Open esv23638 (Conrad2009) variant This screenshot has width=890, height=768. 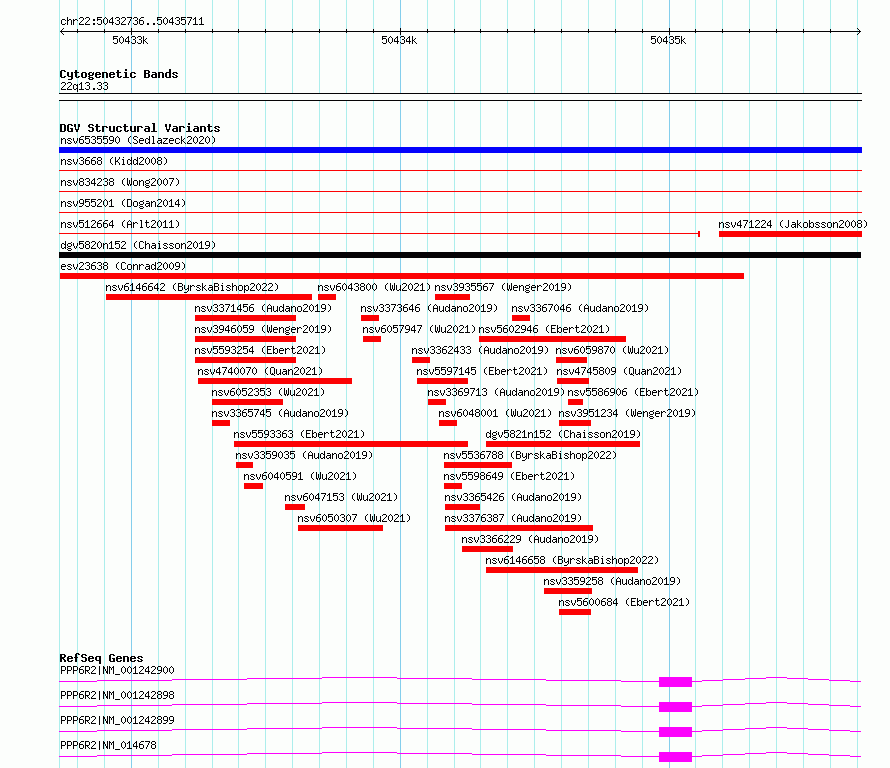pos(123,266)
